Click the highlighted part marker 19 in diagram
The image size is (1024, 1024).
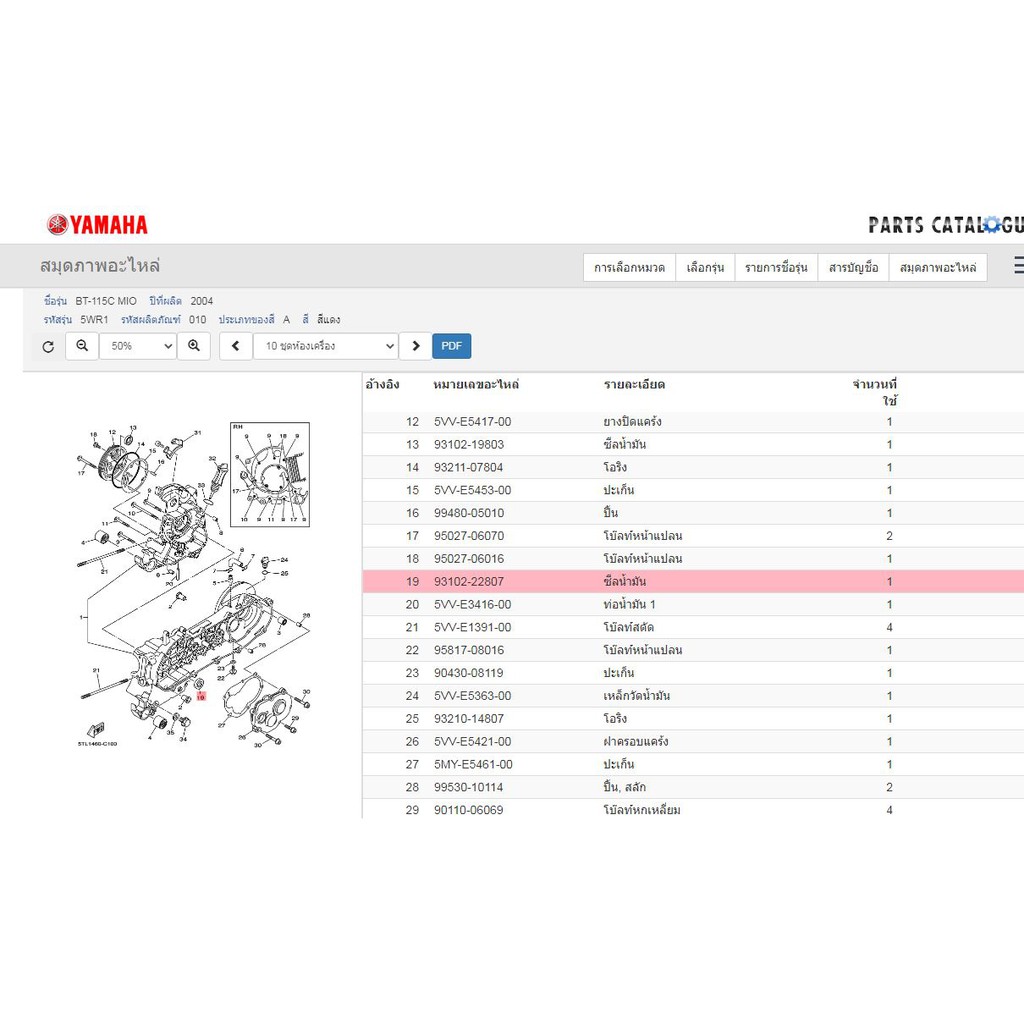pyautogui.click(x=200, y=697)
